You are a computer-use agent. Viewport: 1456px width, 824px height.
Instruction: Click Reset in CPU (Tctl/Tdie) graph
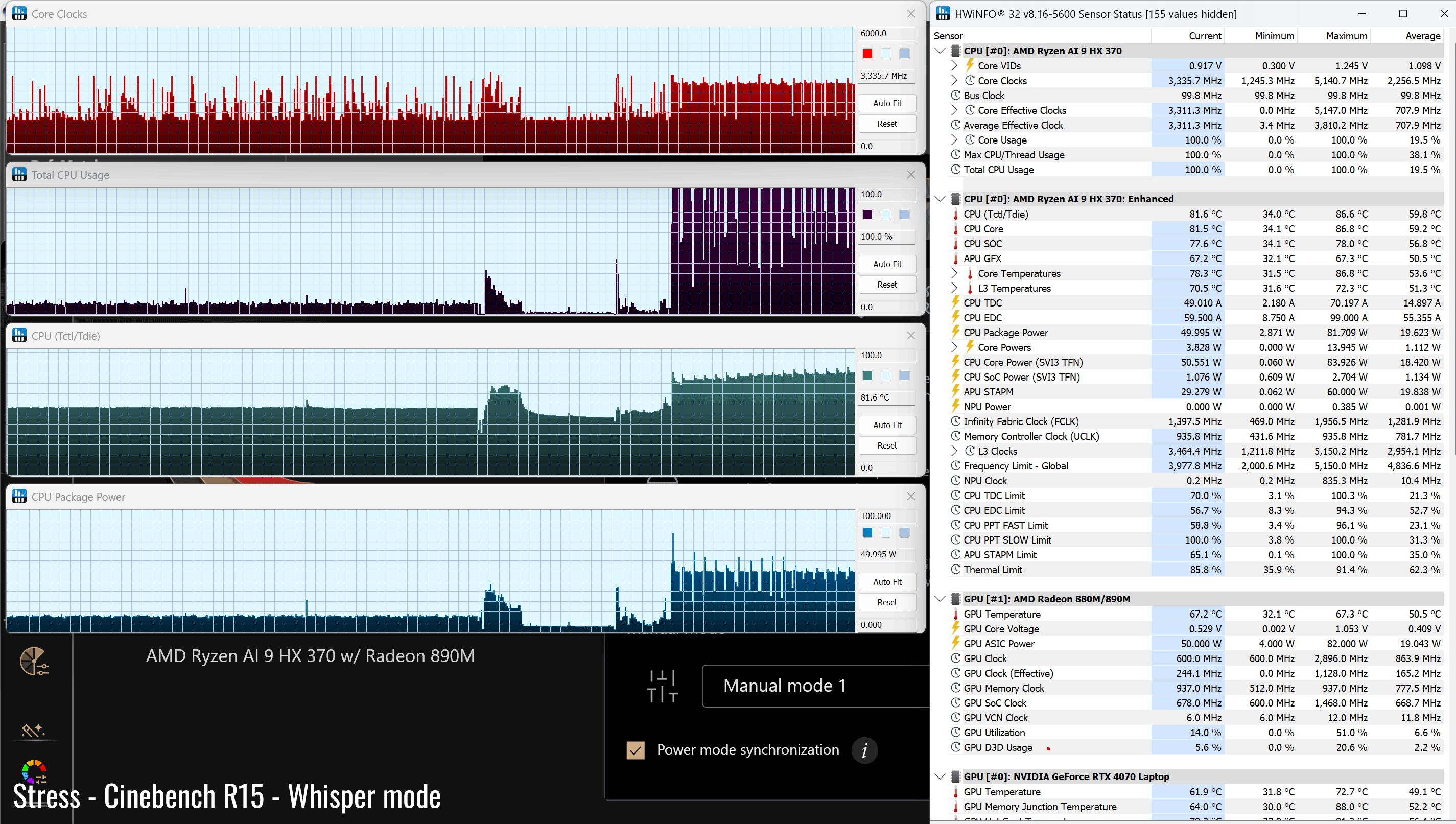point(887,445)
